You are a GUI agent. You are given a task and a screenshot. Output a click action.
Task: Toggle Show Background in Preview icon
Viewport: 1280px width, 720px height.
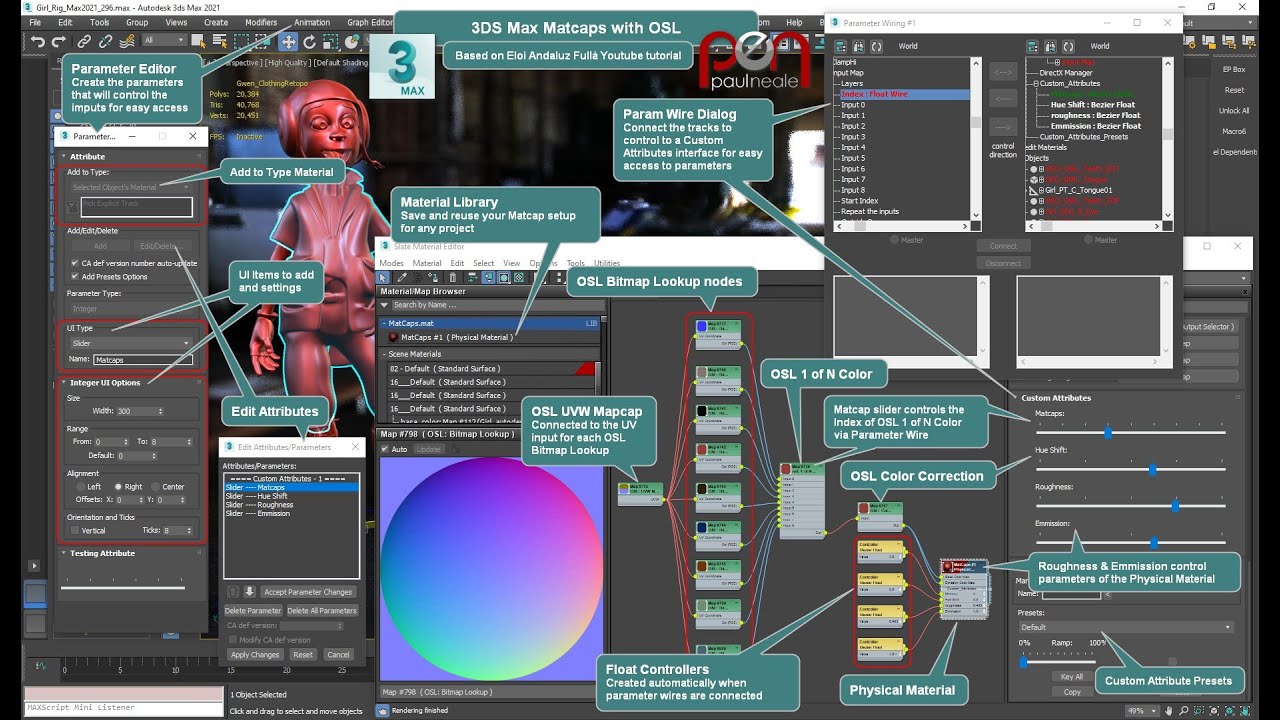[519, 278]
